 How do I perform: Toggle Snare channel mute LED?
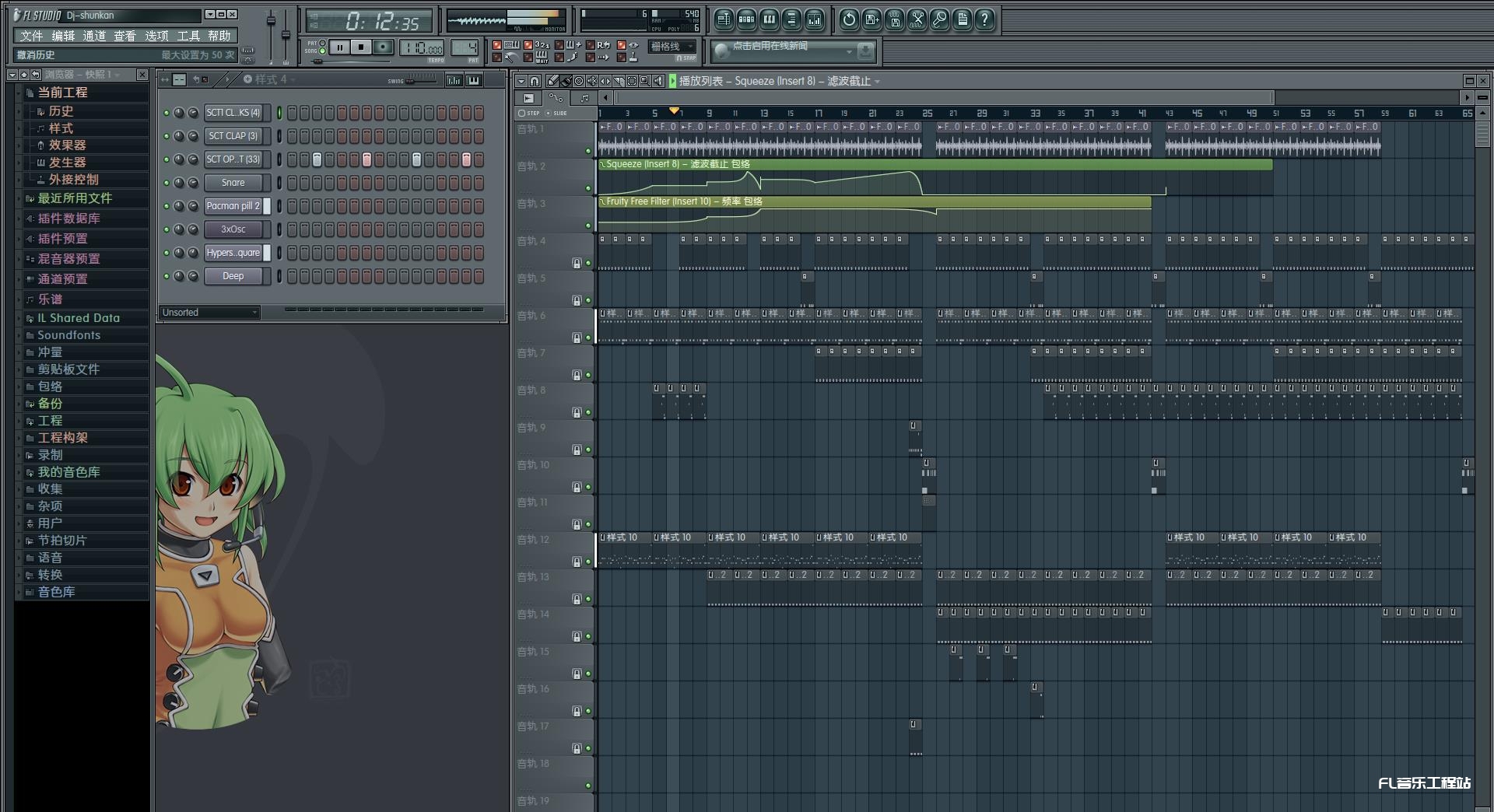[166, 183]
